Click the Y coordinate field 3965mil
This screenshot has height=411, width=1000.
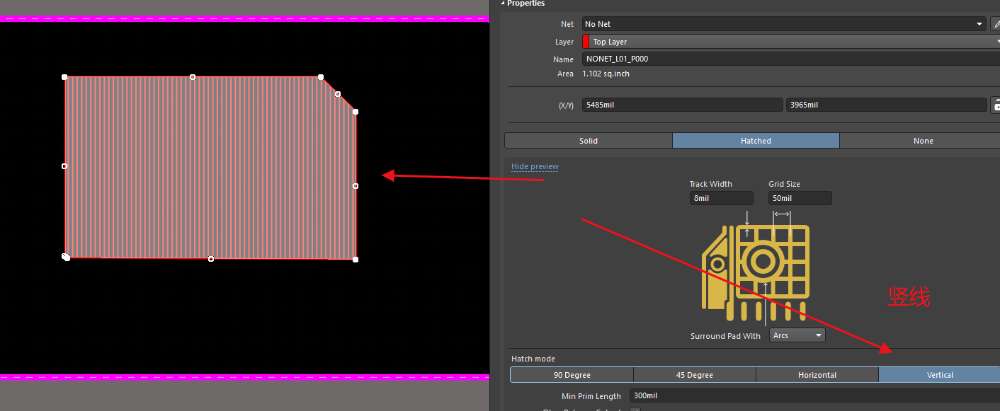(886, 105)
